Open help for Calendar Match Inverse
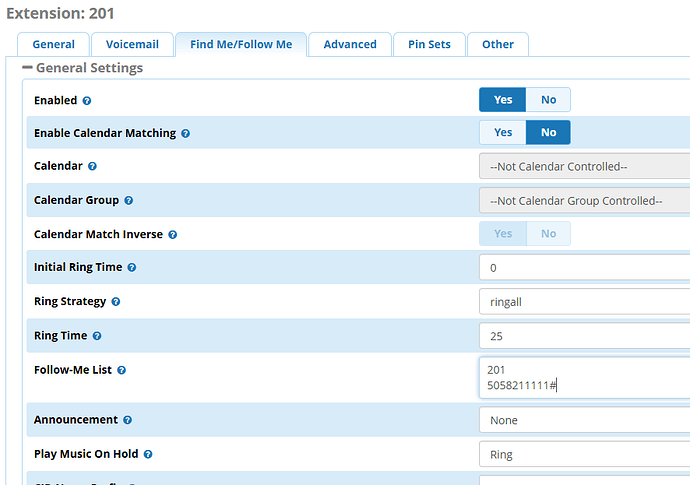This screenshot has height=485, width=690. (x=172, y=235)
